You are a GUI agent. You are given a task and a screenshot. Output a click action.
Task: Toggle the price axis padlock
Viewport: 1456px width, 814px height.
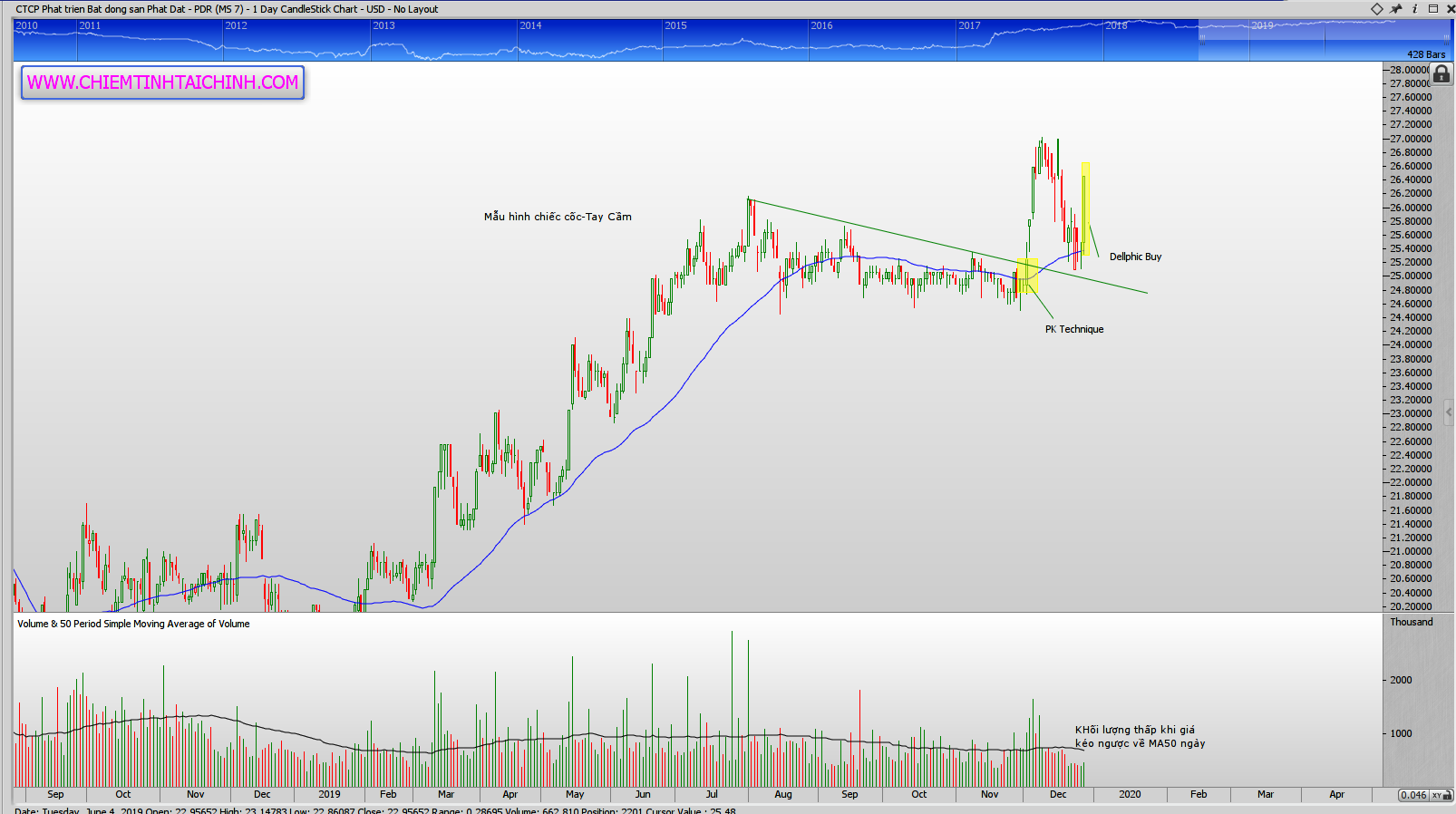1441,74
